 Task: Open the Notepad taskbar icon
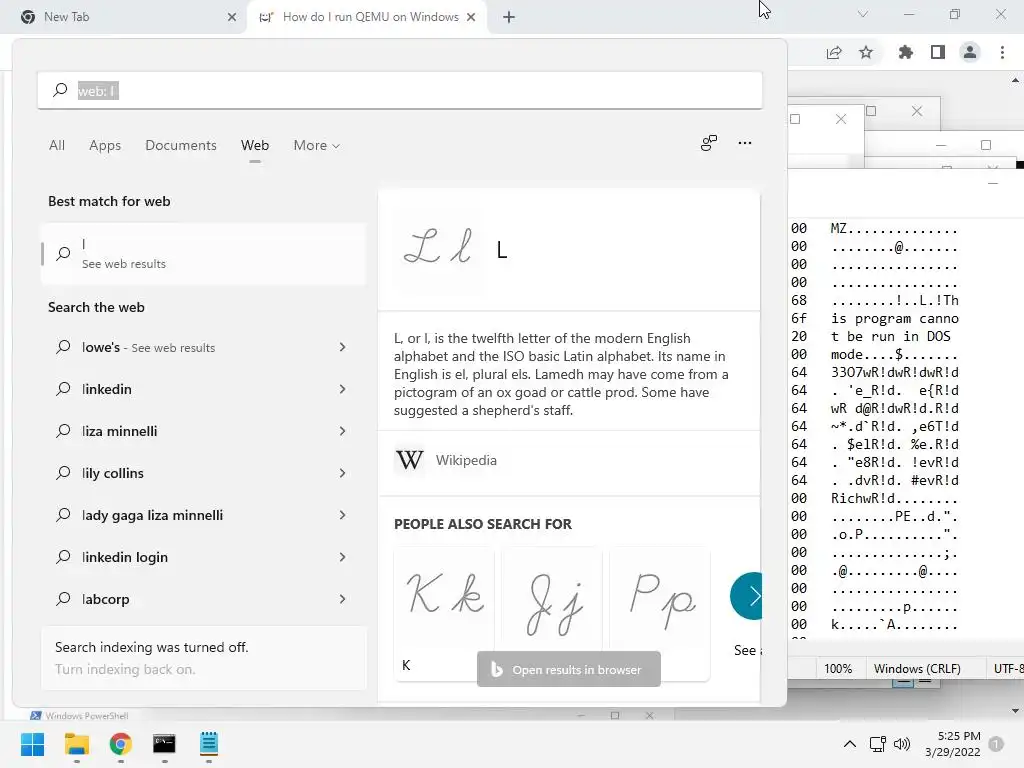208,744
